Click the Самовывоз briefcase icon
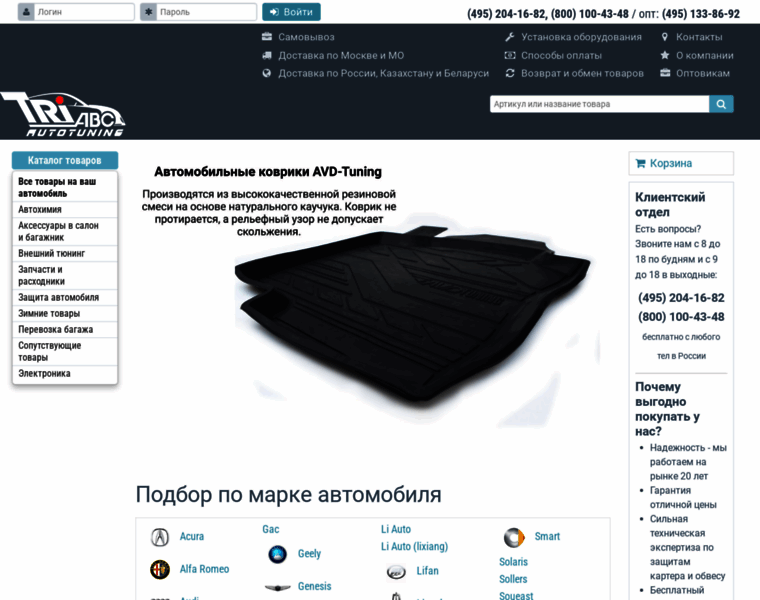Screen dimensions: 760x600 267,36
